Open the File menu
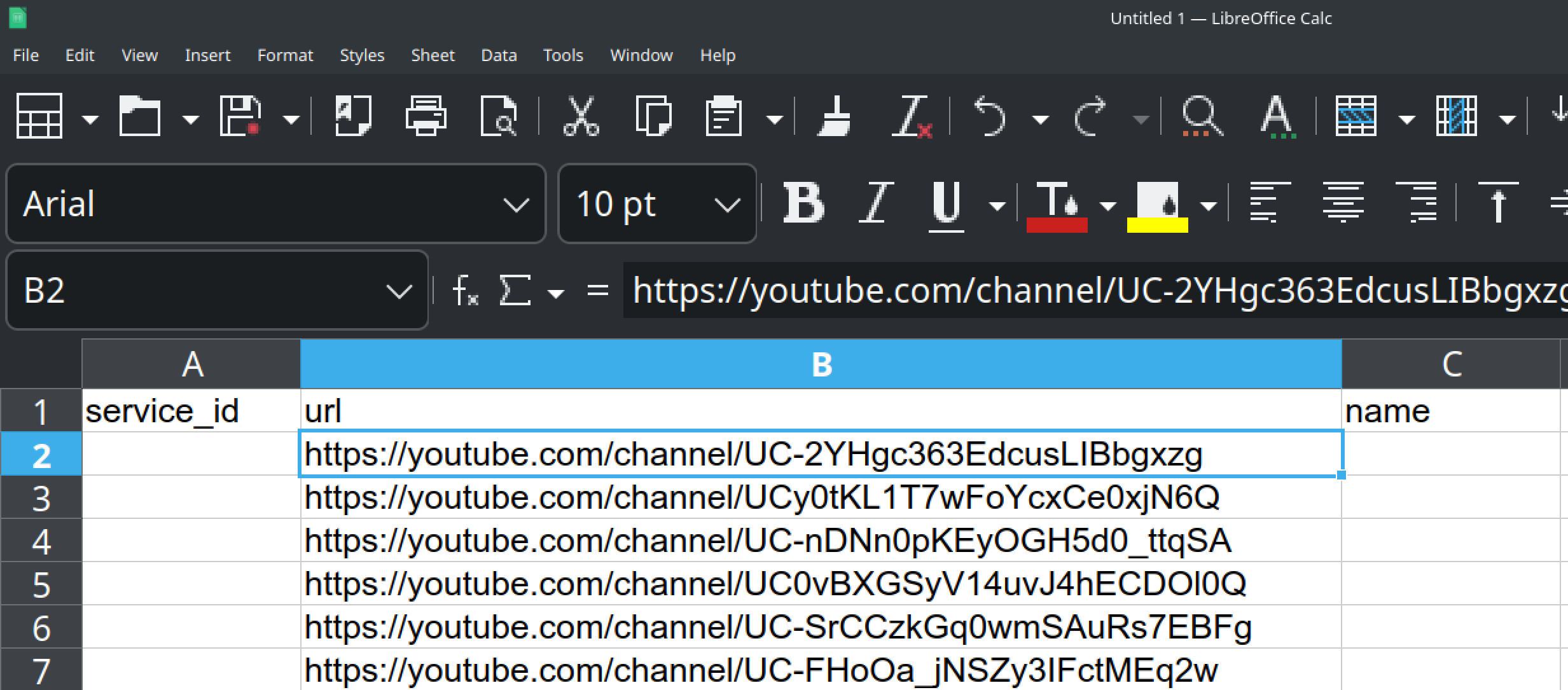This screenshot has height=690, width=1568. pyautogui.click(x=25, y=55)
